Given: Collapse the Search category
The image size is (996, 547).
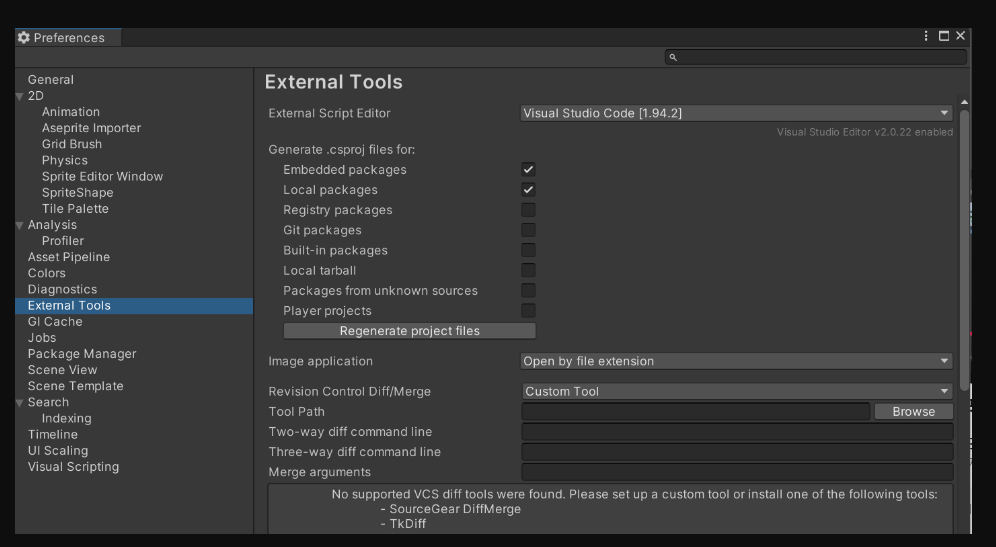Looking at the screenshot, I should pos(20,402).
